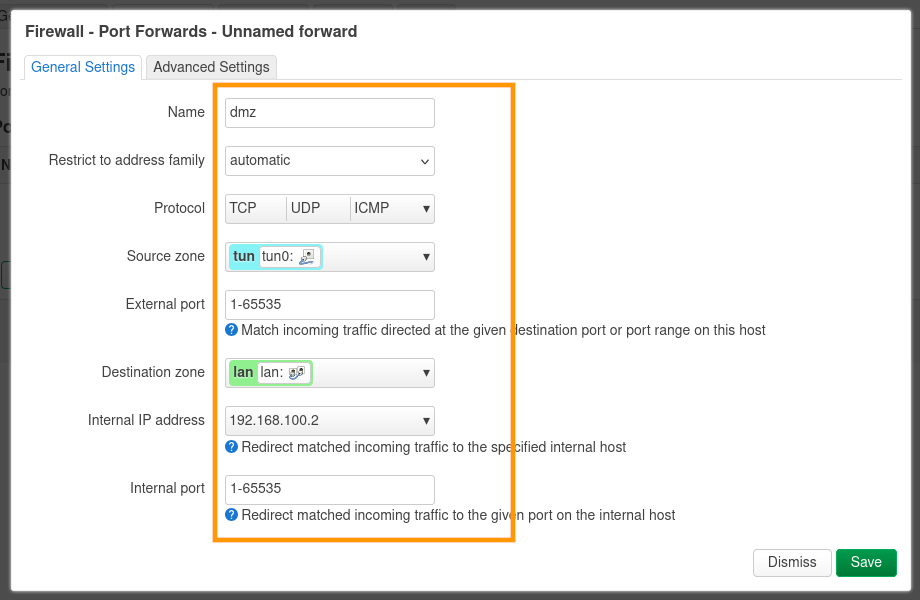Screen dimensions: 920x600
Task: Click the help icon under Internal IP address
Action: 231,447
